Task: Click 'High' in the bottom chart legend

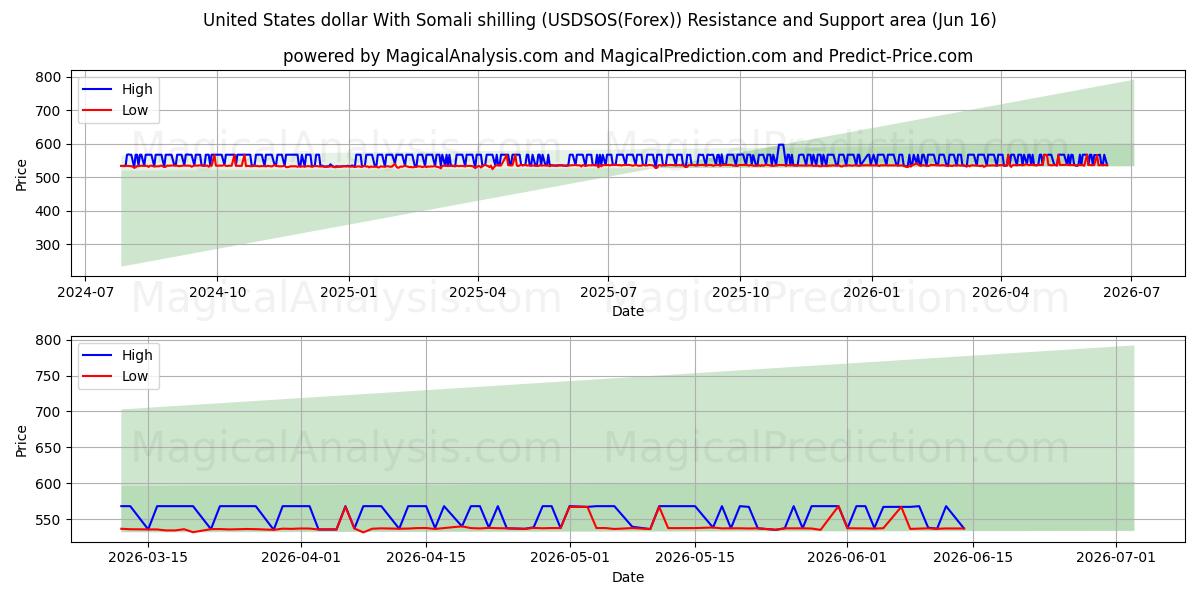Action: tap(137, 355)
